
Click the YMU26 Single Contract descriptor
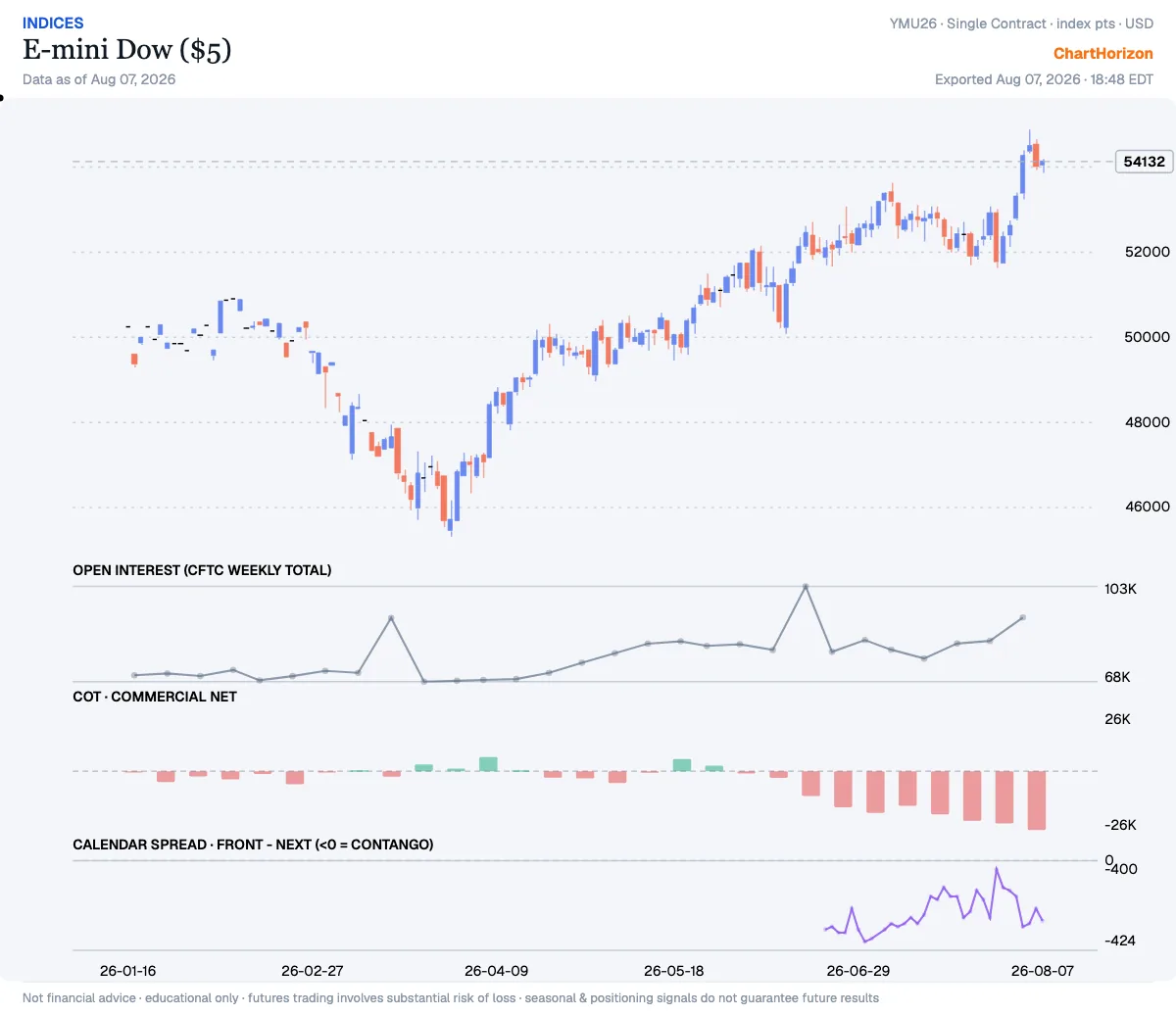(x=1021, y=24)
